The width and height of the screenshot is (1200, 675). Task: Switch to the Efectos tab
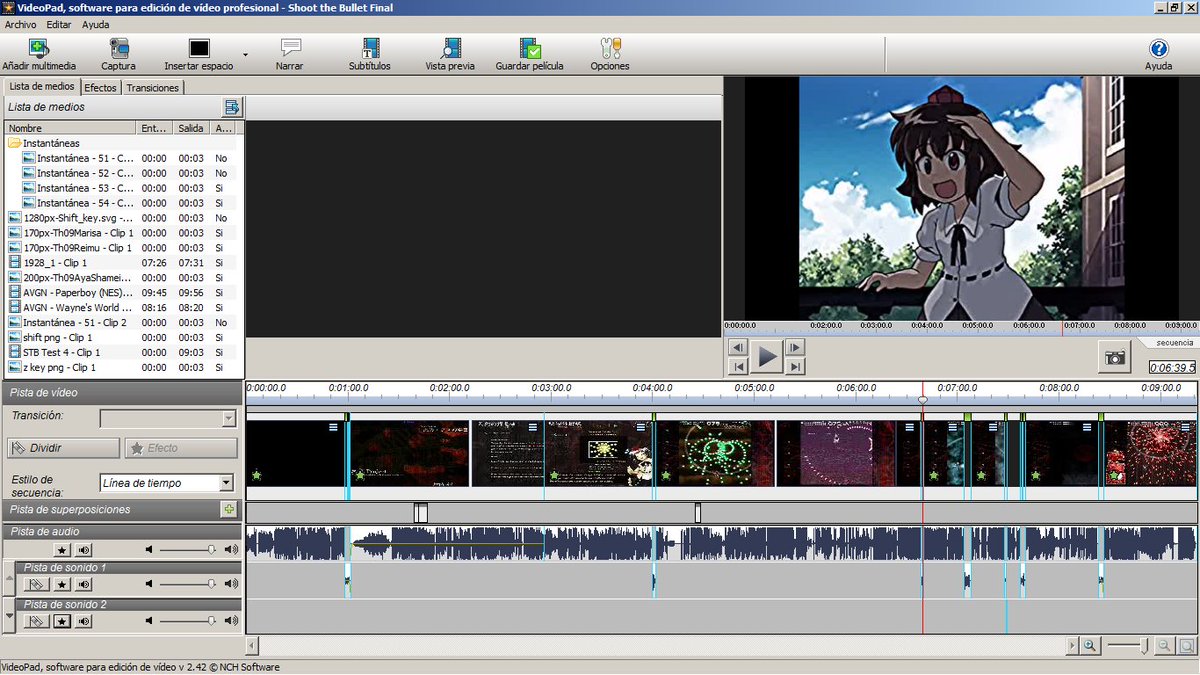[100, 88]
